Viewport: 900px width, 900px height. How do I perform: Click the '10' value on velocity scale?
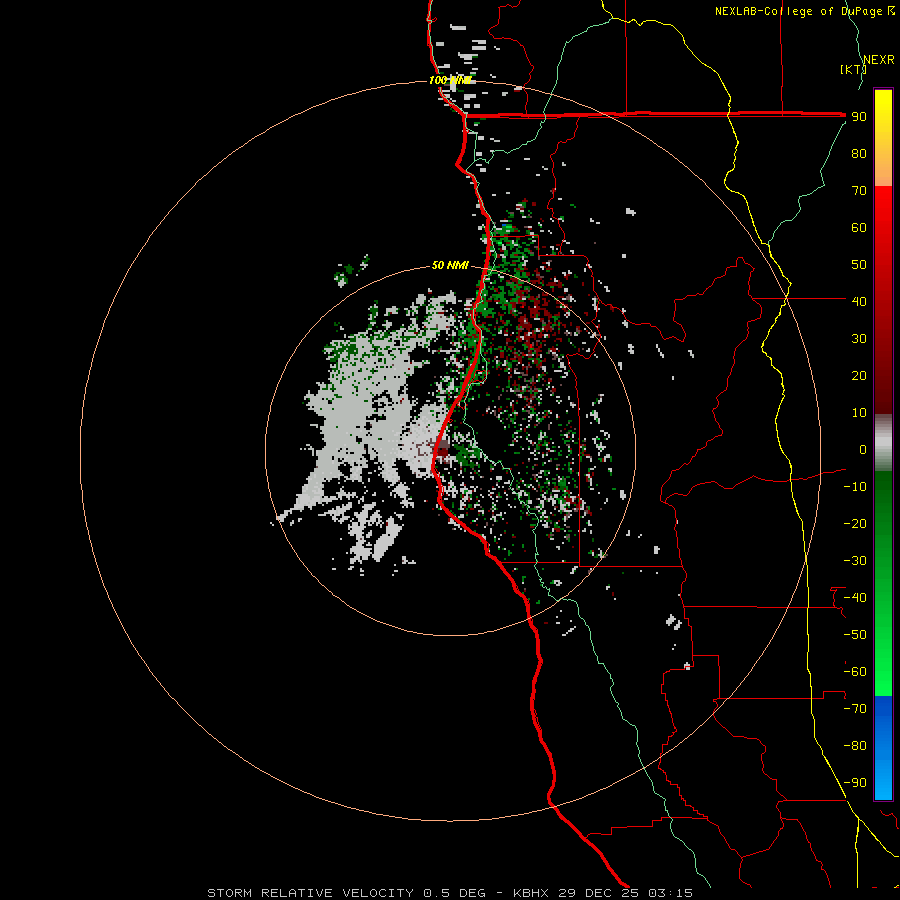tap(859, 413)
